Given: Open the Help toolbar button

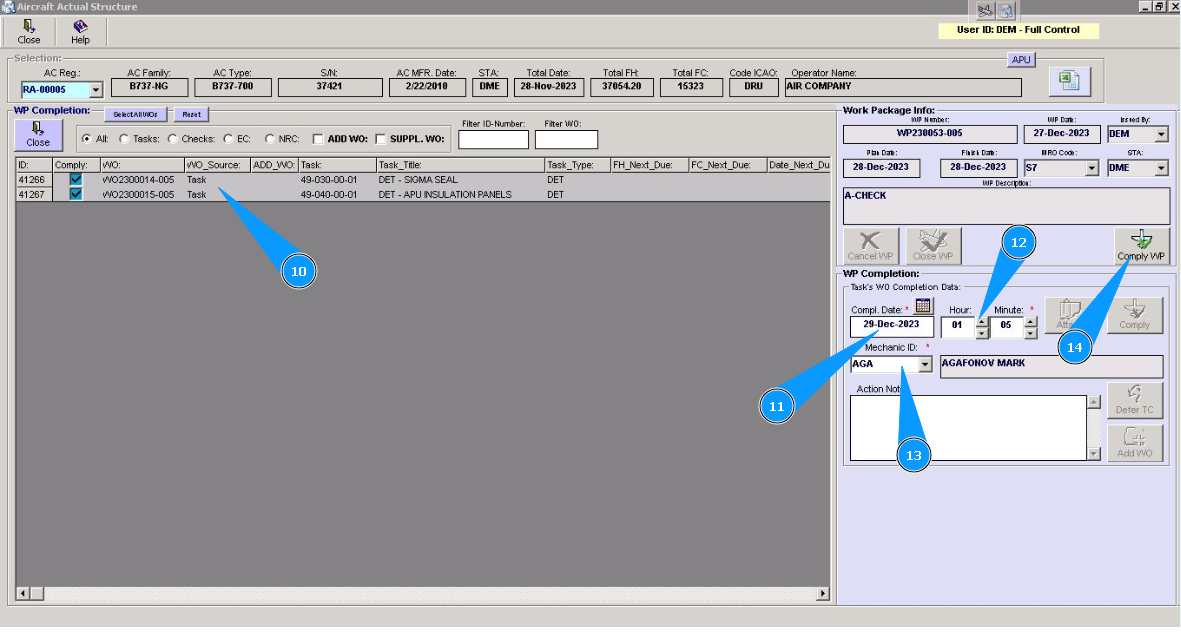Looking at the screenshot, I should pos(80,32).
